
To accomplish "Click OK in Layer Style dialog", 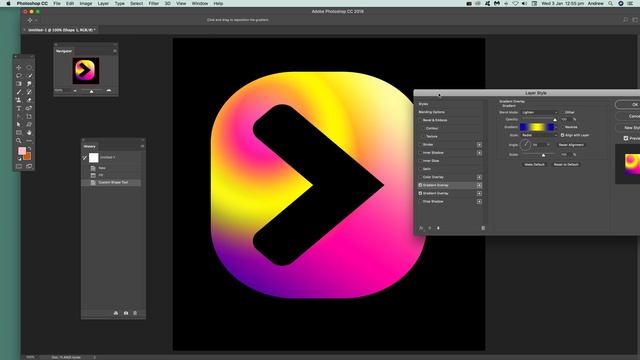I will click(x=628, y=104).
